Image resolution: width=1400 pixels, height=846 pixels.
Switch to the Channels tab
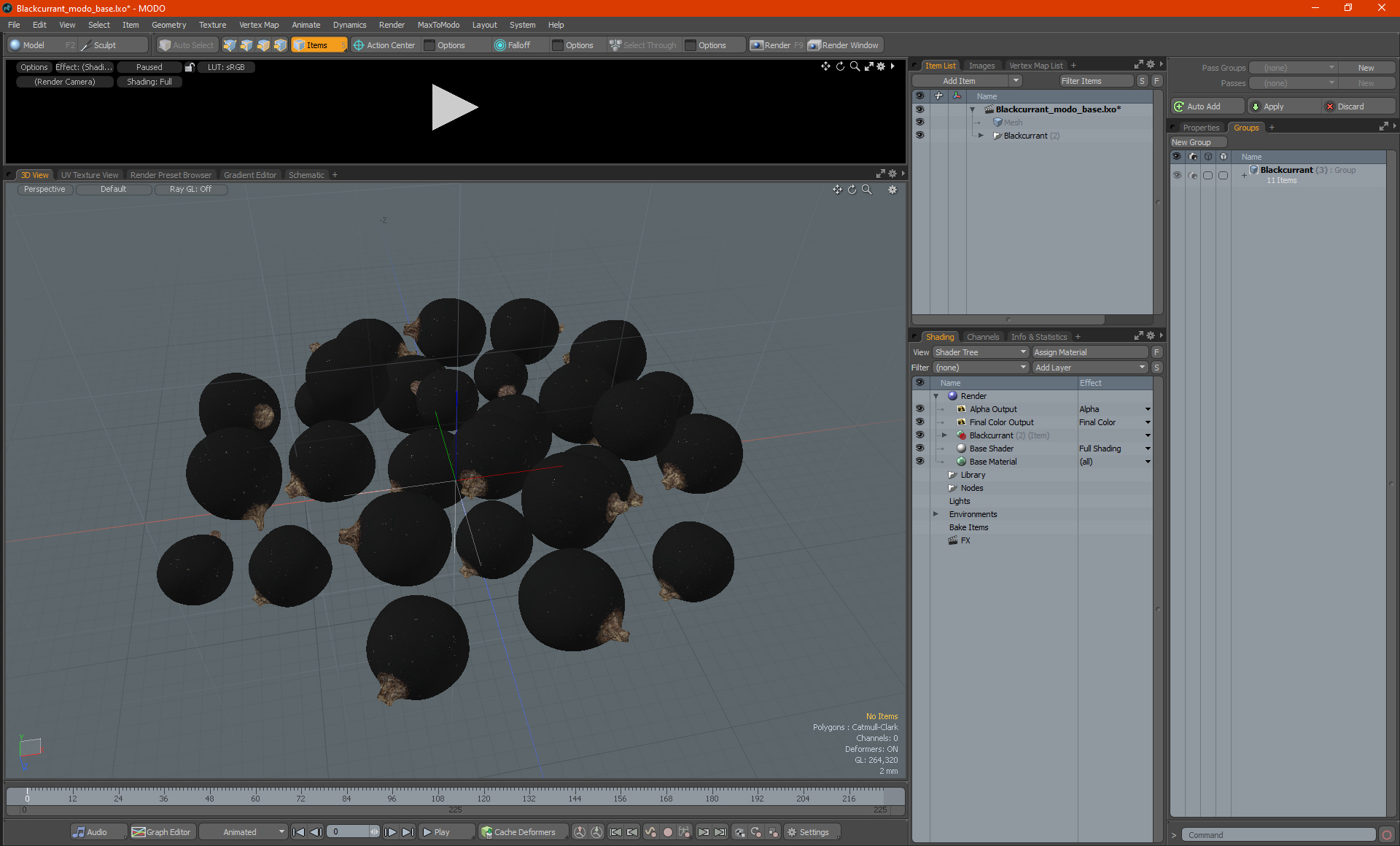click(982, 337)
